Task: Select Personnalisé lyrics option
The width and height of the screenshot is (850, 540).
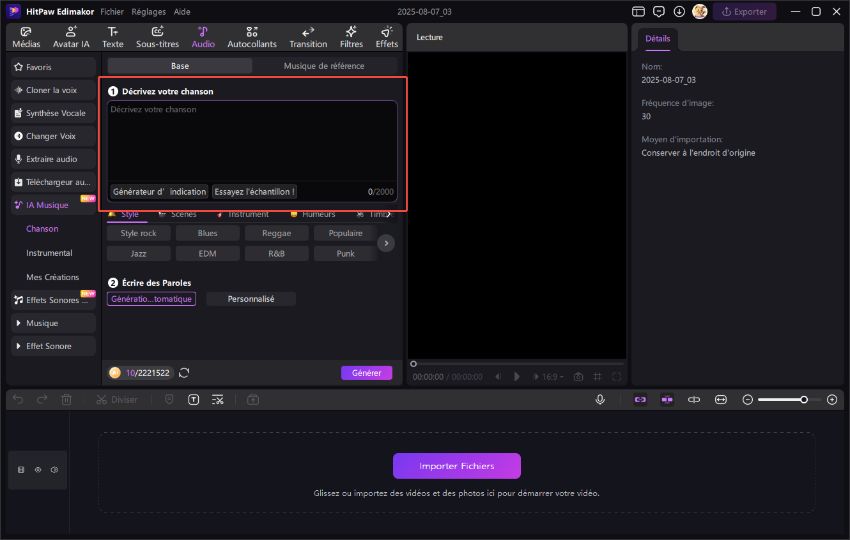Action: click(x=251, y=299)
